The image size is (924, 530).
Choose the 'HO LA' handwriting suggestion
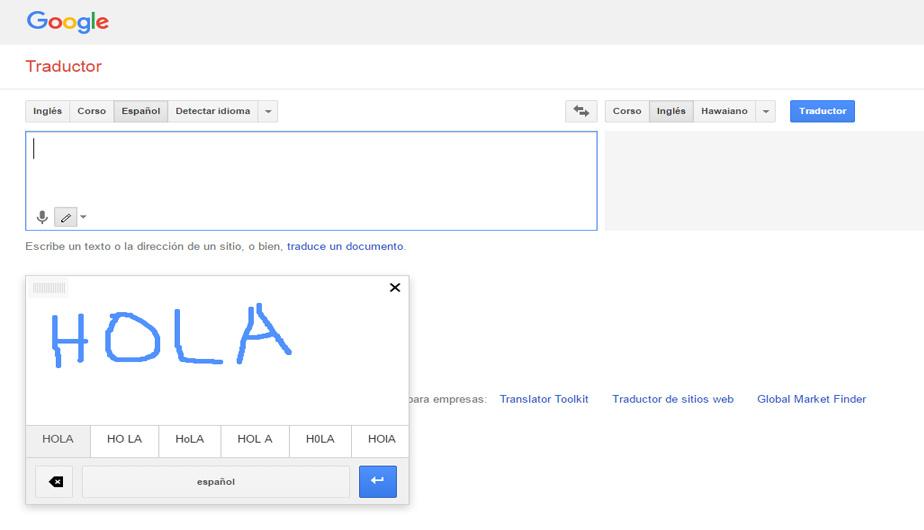coord(124,439)
